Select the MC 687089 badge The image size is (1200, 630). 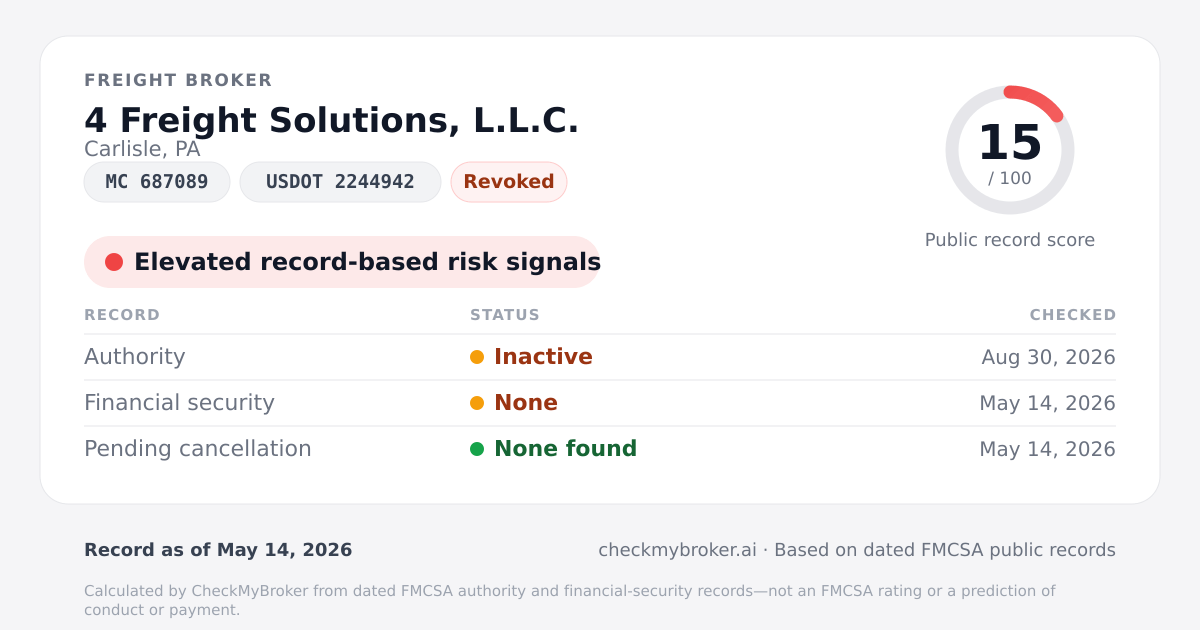157,182
